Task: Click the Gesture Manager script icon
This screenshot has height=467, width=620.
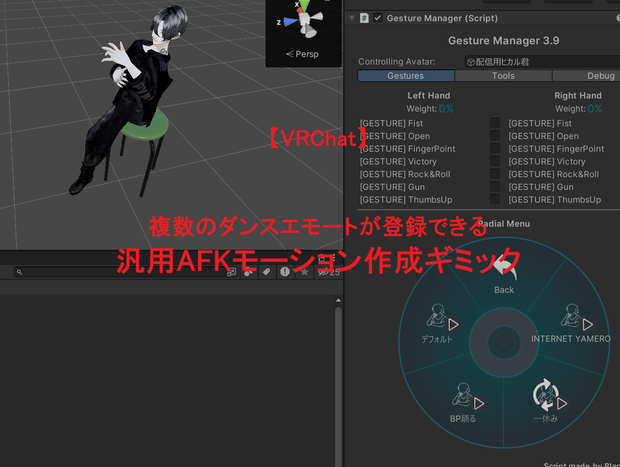Action: [x=364, y=18]
